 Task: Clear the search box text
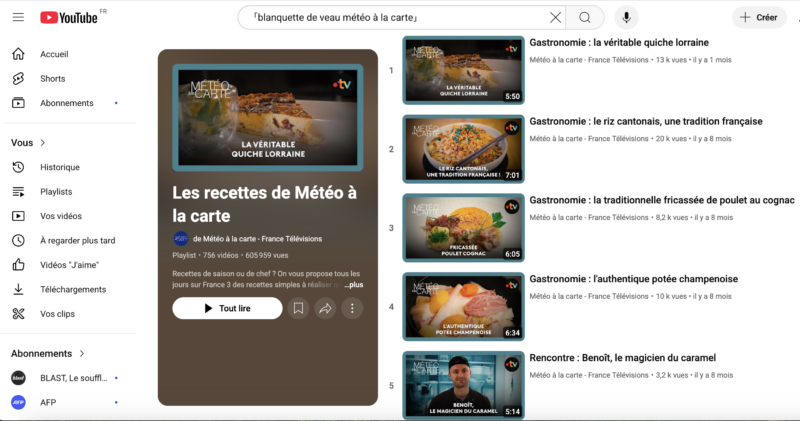point(555,18)
